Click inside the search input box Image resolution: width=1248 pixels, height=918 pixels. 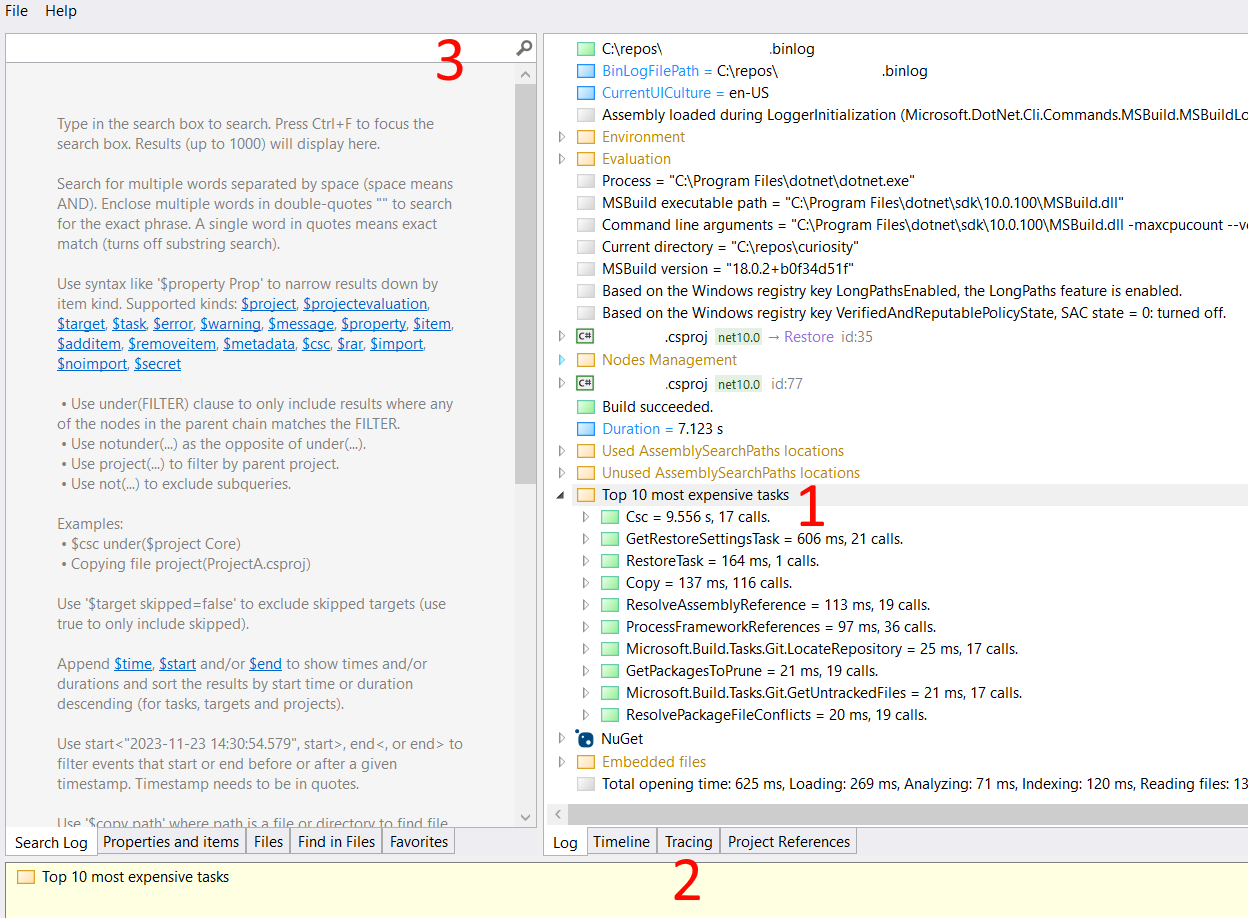click(250, 47)
